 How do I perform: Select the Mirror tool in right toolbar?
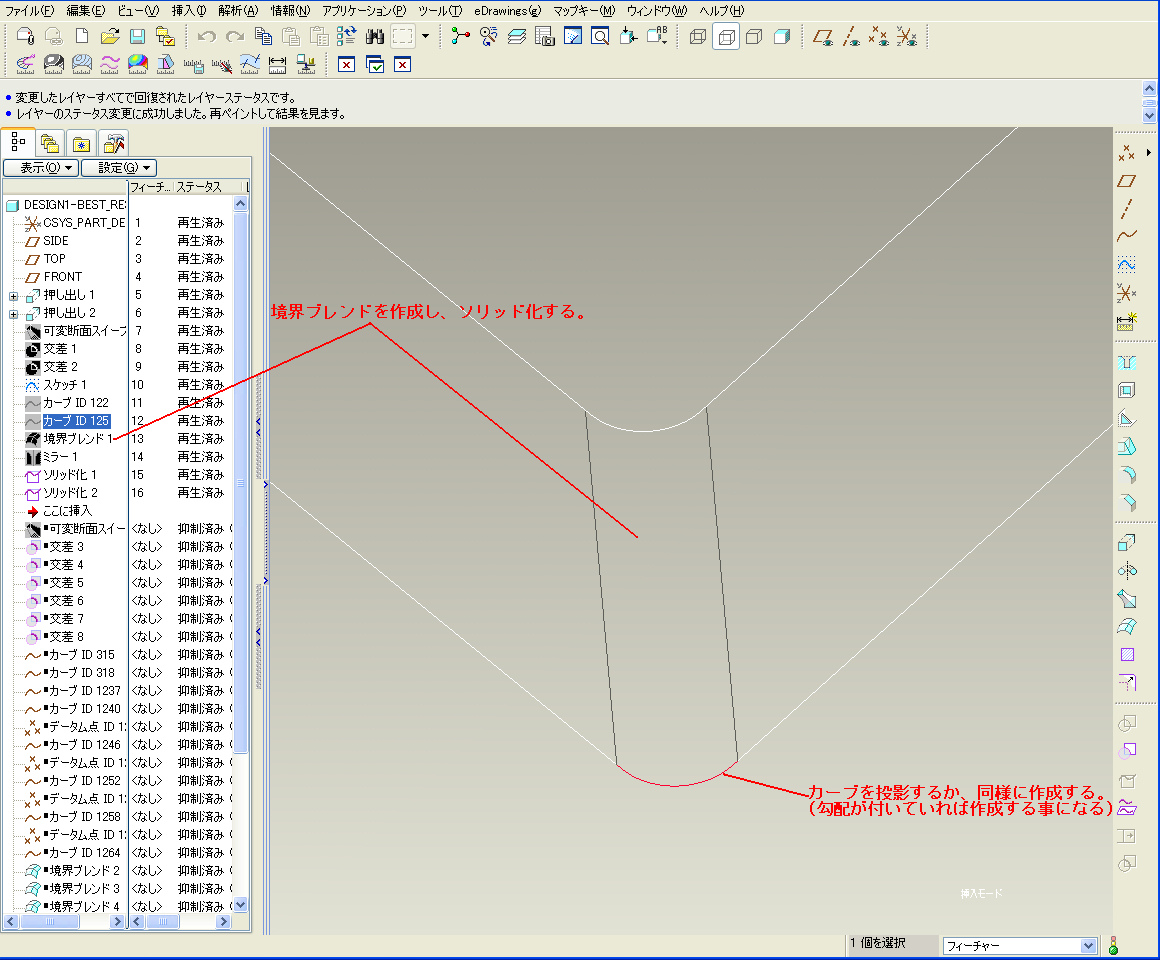pos(1127,571)
